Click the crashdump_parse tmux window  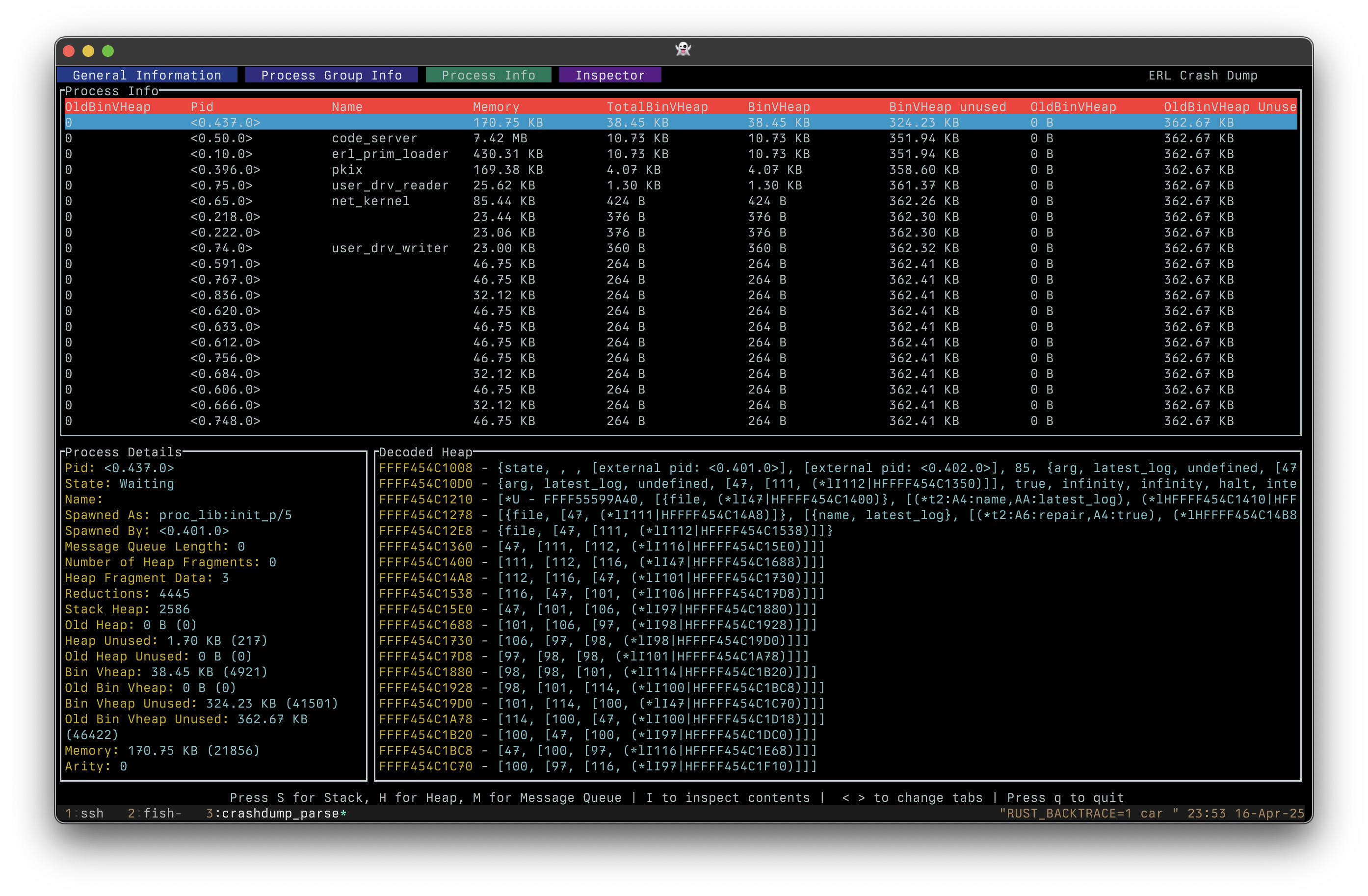coord(276,813)
